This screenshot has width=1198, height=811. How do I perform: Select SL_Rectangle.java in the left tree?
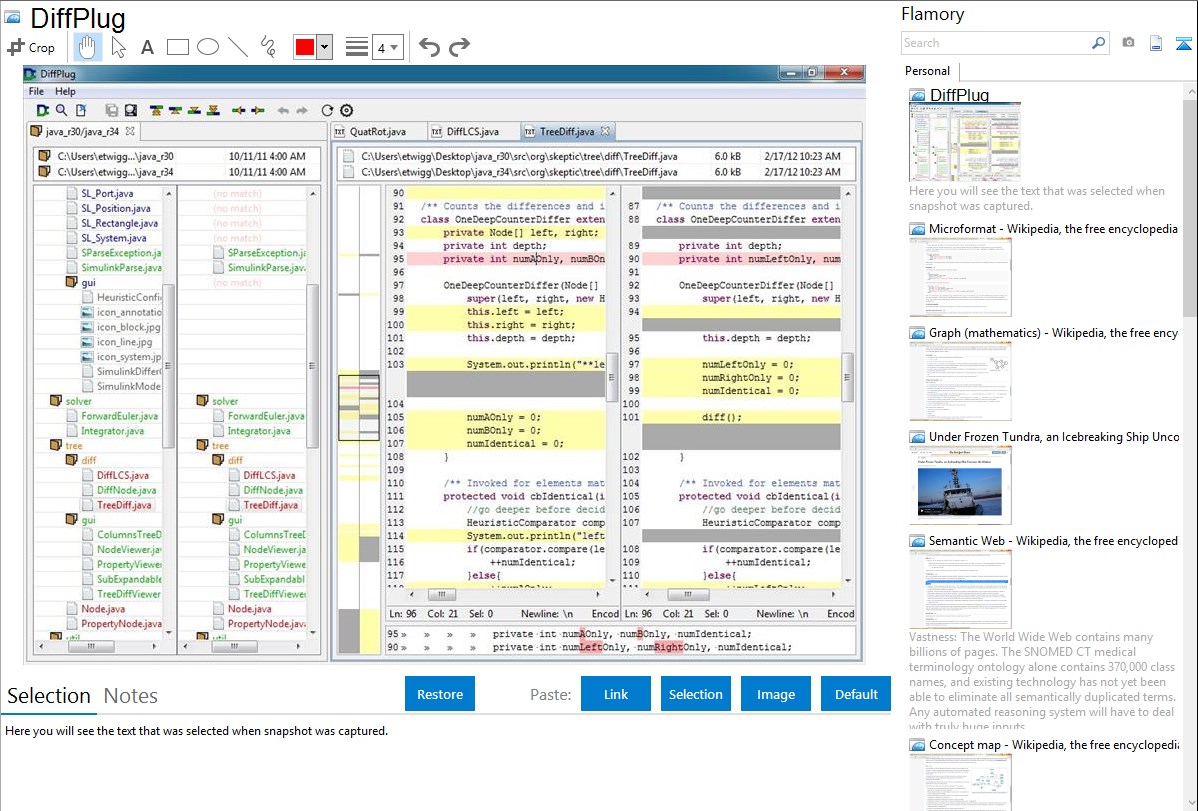[x=119, y=223]
